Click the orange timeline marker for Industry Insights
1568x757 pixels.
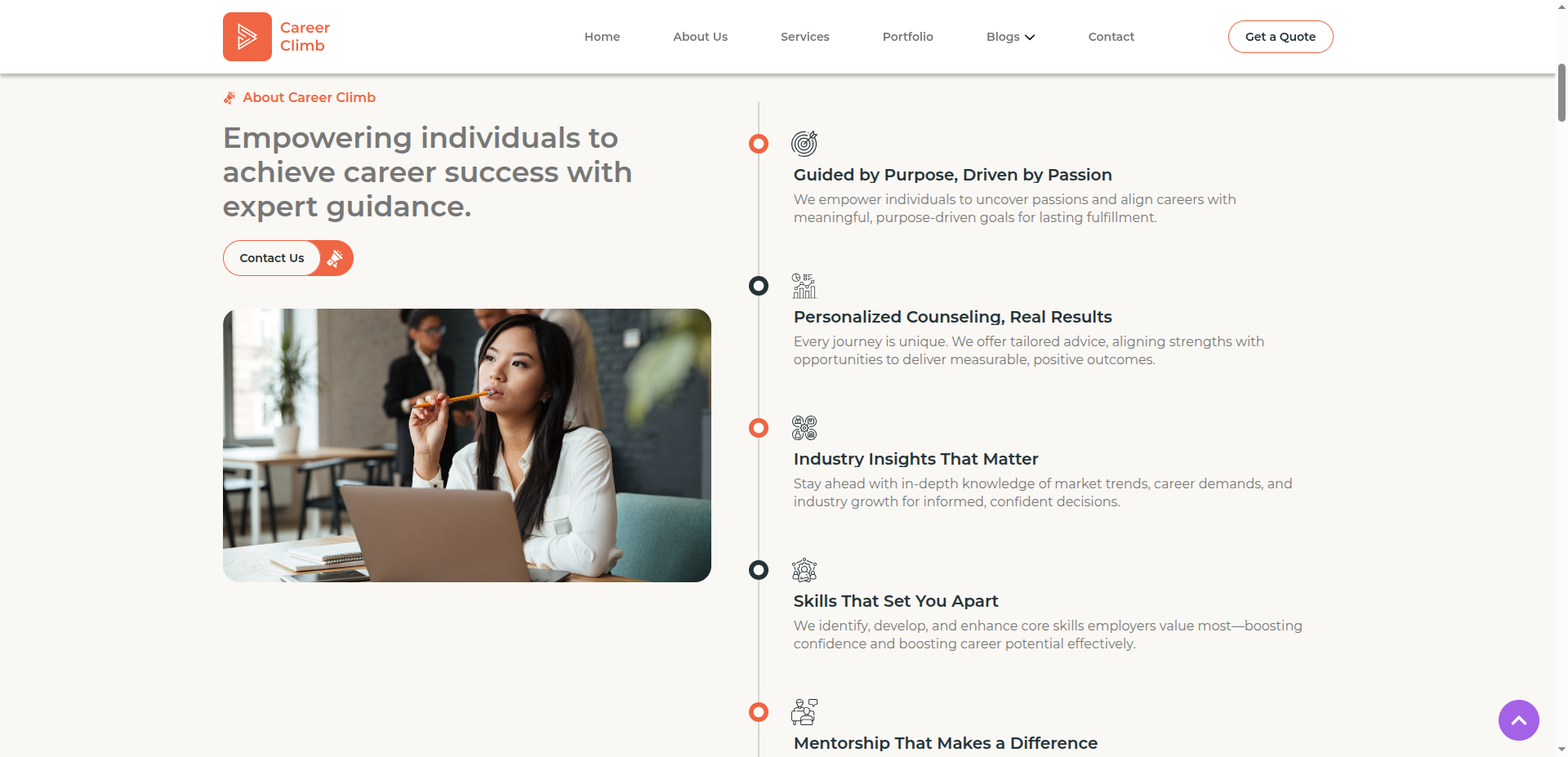759,428
